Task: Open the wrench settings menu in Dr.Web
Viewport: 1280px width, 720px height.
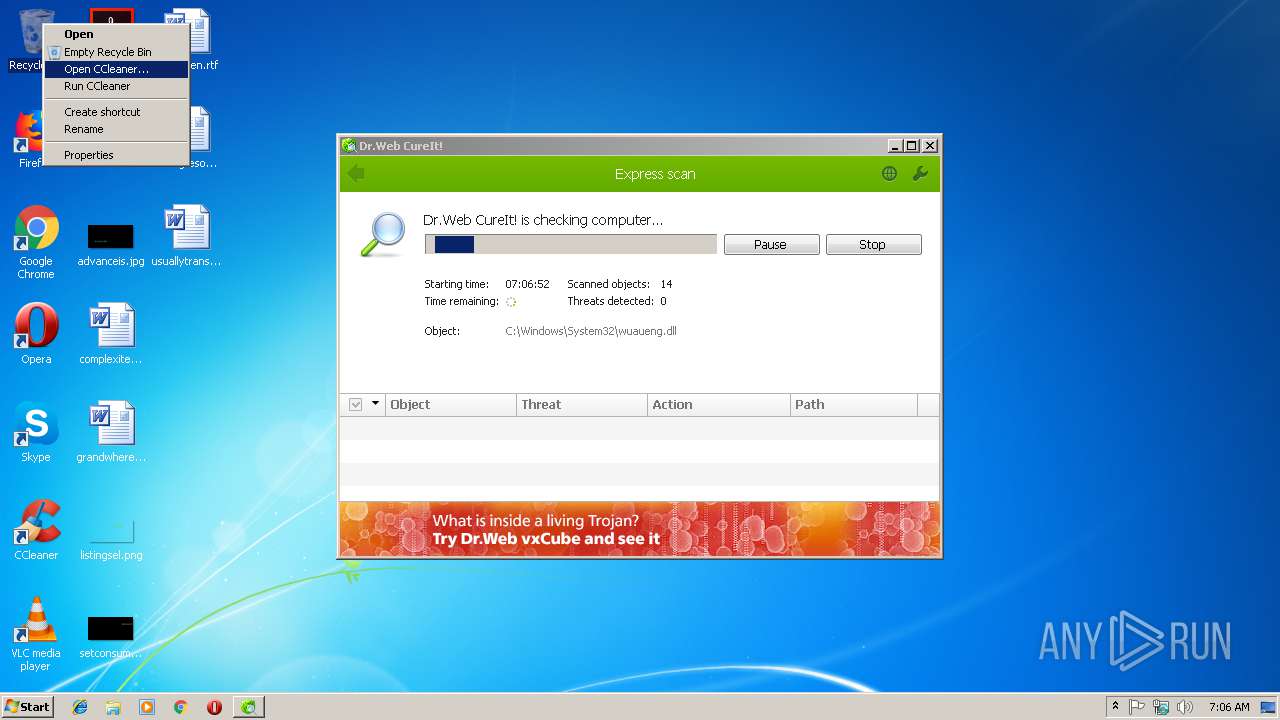Action: 920,174
